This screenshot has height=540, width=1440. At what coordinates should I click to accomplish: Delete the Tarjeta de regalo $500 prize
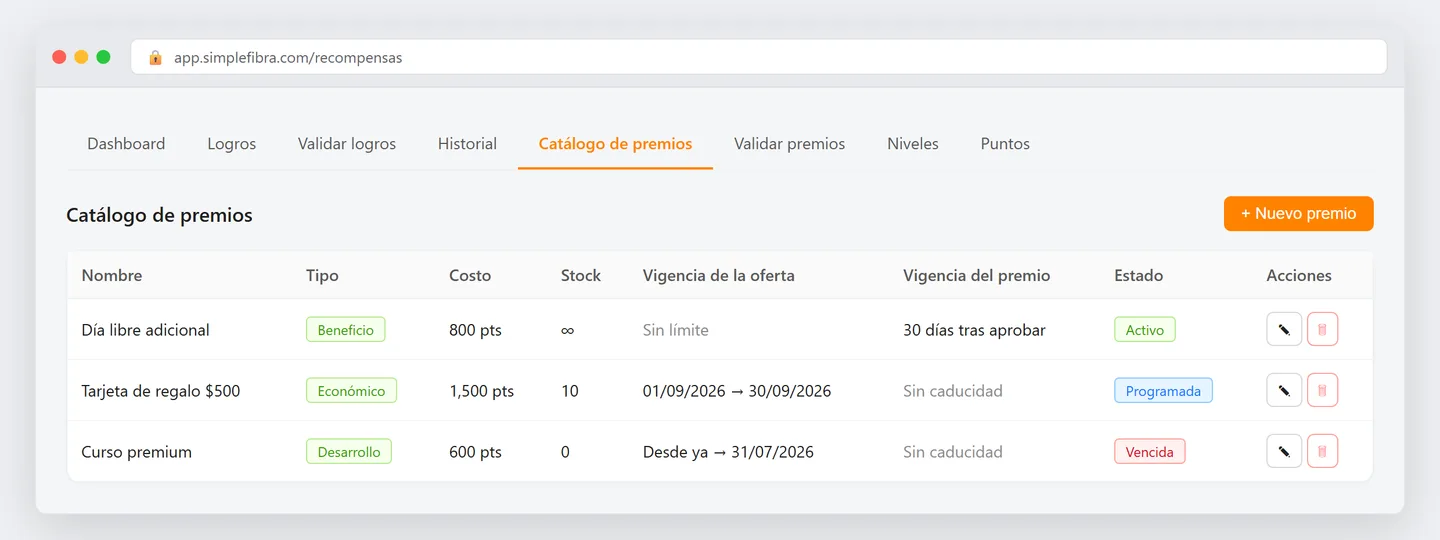(1322, 390)
